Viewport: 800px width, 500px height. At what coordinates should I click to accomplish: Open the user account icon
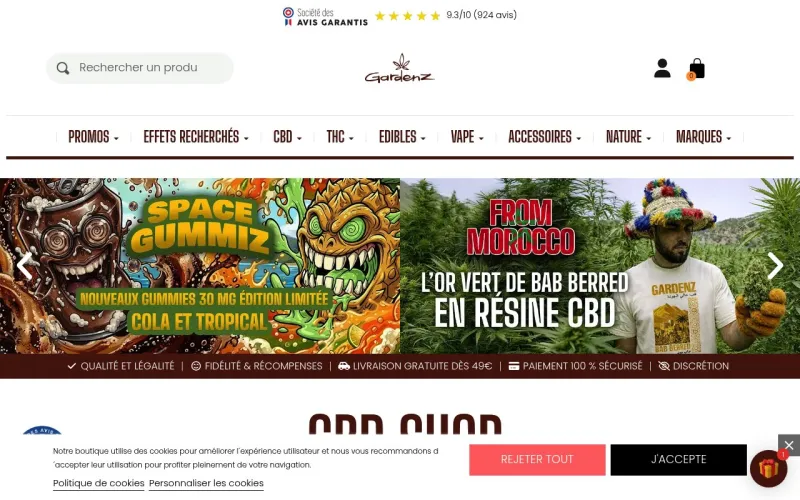point(662,68)
